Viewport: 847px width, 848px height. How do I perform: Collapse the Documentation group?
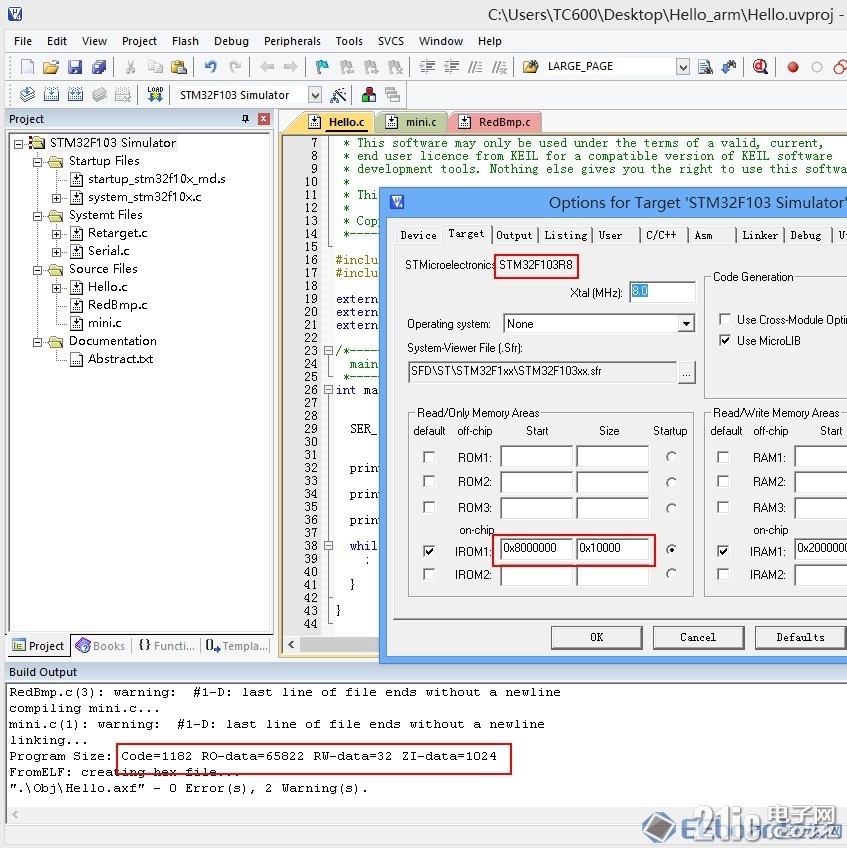37,342
